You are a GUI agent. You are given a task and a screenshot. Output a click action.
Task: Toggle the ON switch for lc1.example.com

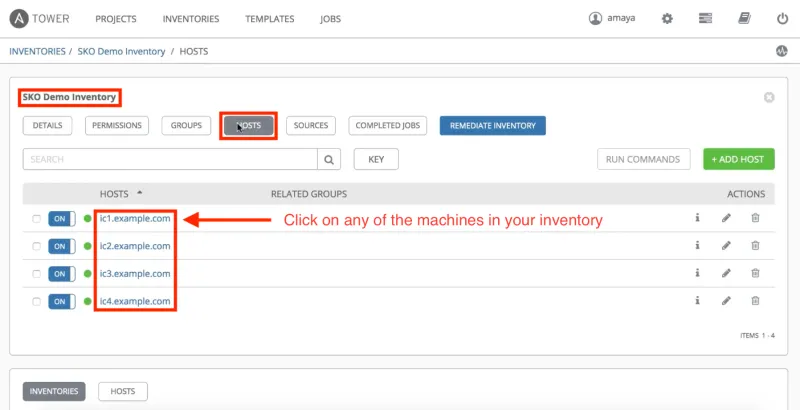(x=62, y=219)
